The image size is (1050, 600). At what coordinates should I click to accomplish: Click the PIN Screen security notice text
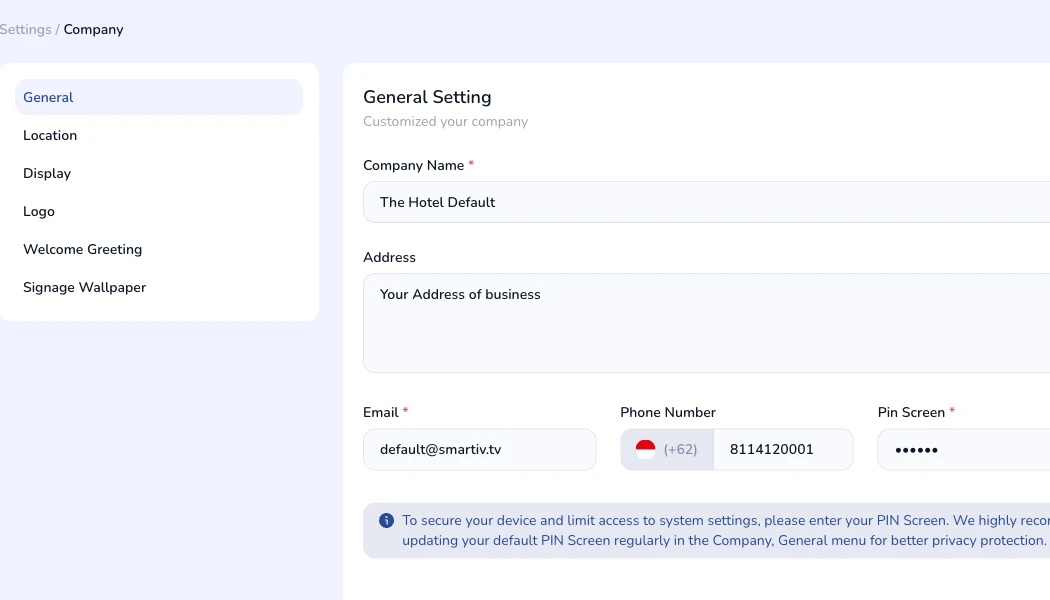726,530
